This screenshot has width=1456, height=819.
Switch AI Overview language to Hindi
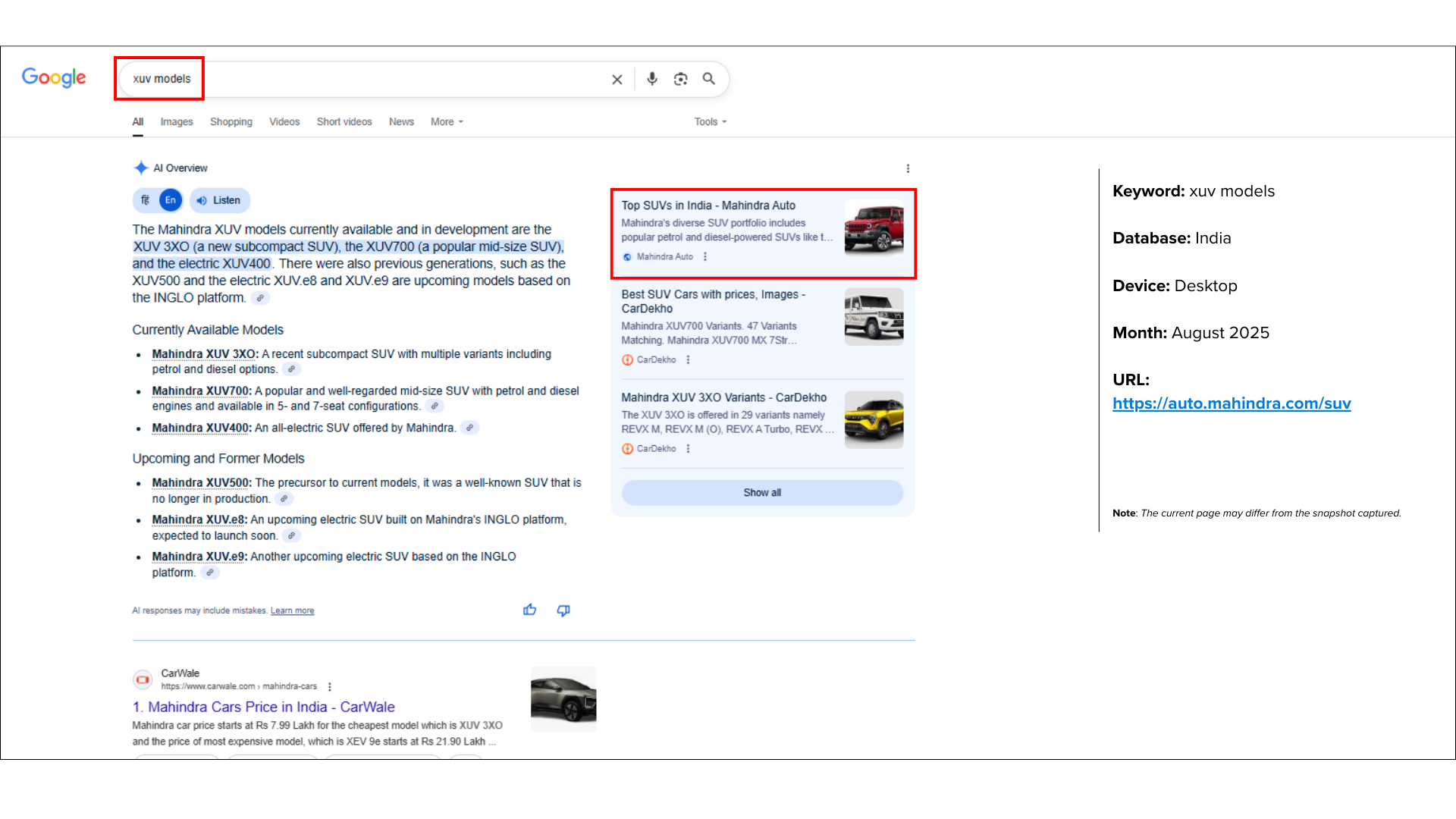tap(146, 200)
